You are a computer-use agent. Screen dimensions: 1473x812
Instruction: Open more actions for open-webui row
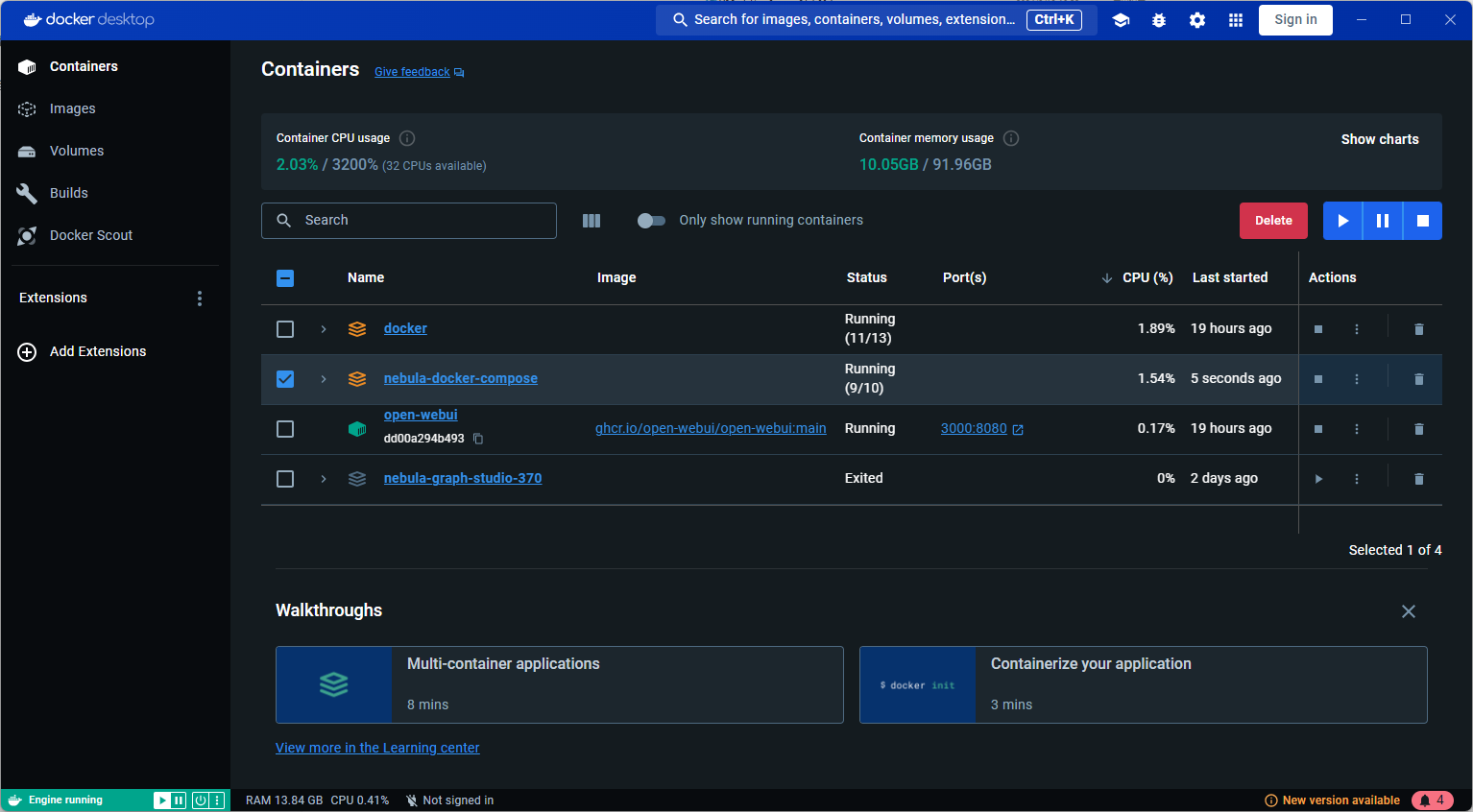tap(1357, 429)
